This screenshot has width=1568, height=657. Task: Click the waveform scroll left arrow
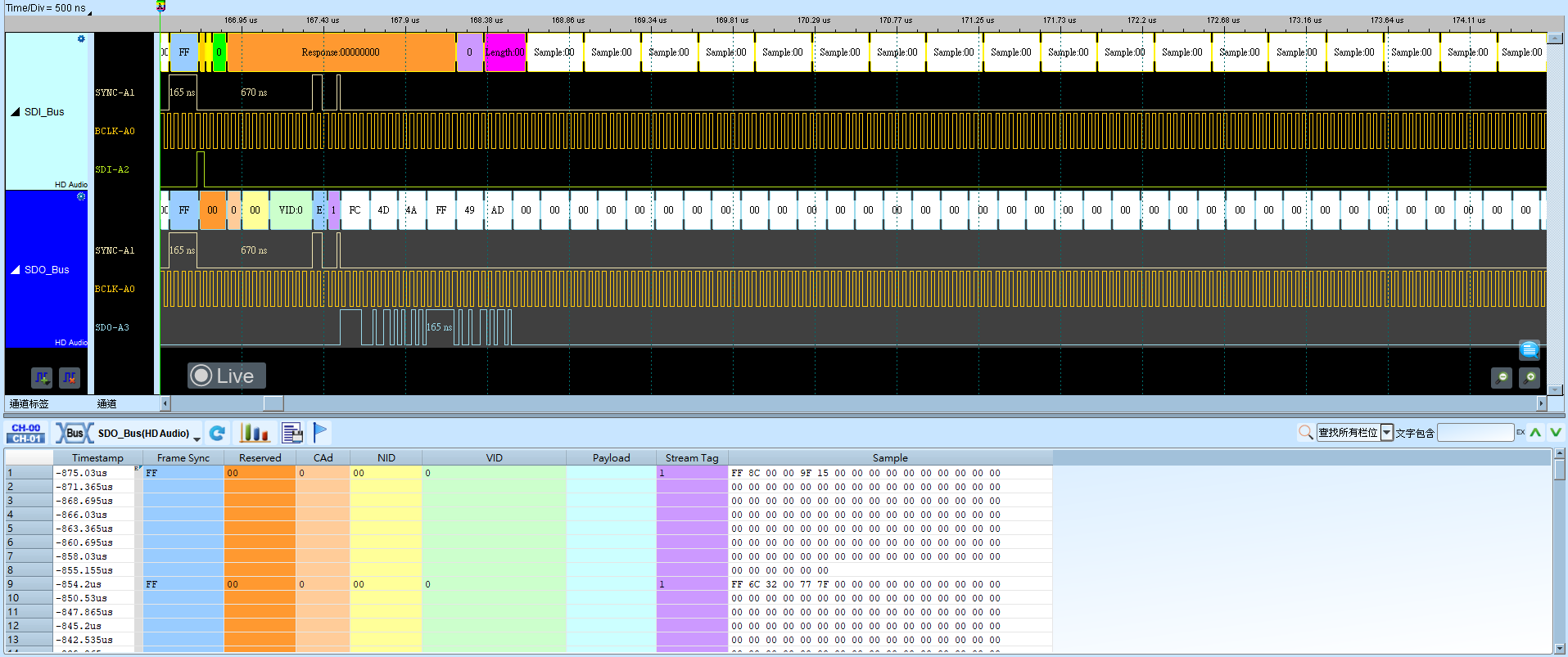(165, 403)
